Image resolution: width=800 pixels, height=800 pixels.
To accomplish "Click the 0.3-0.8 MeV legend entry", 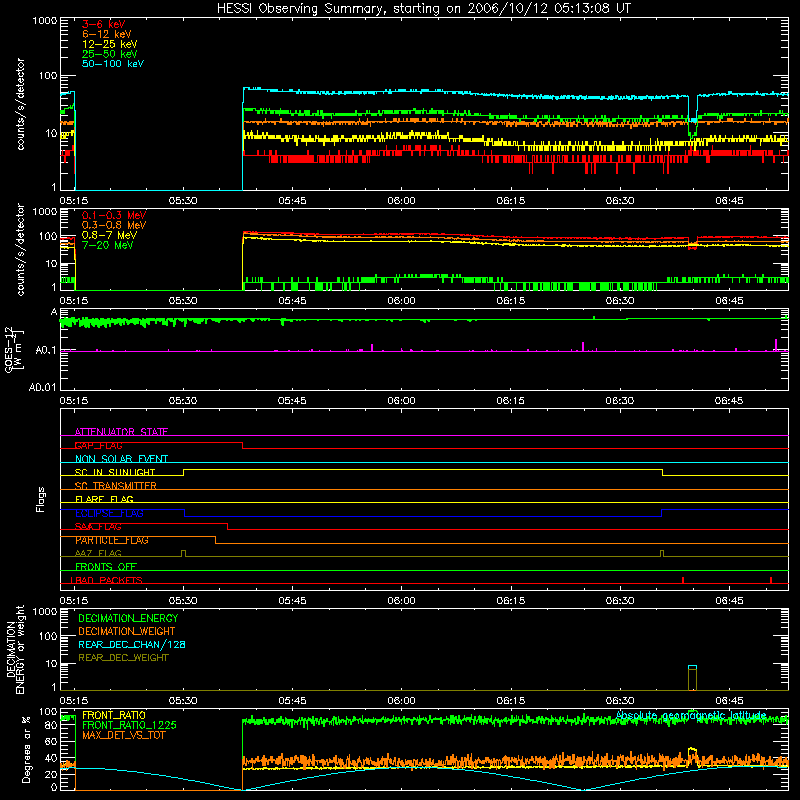I will tap(114, 225).
